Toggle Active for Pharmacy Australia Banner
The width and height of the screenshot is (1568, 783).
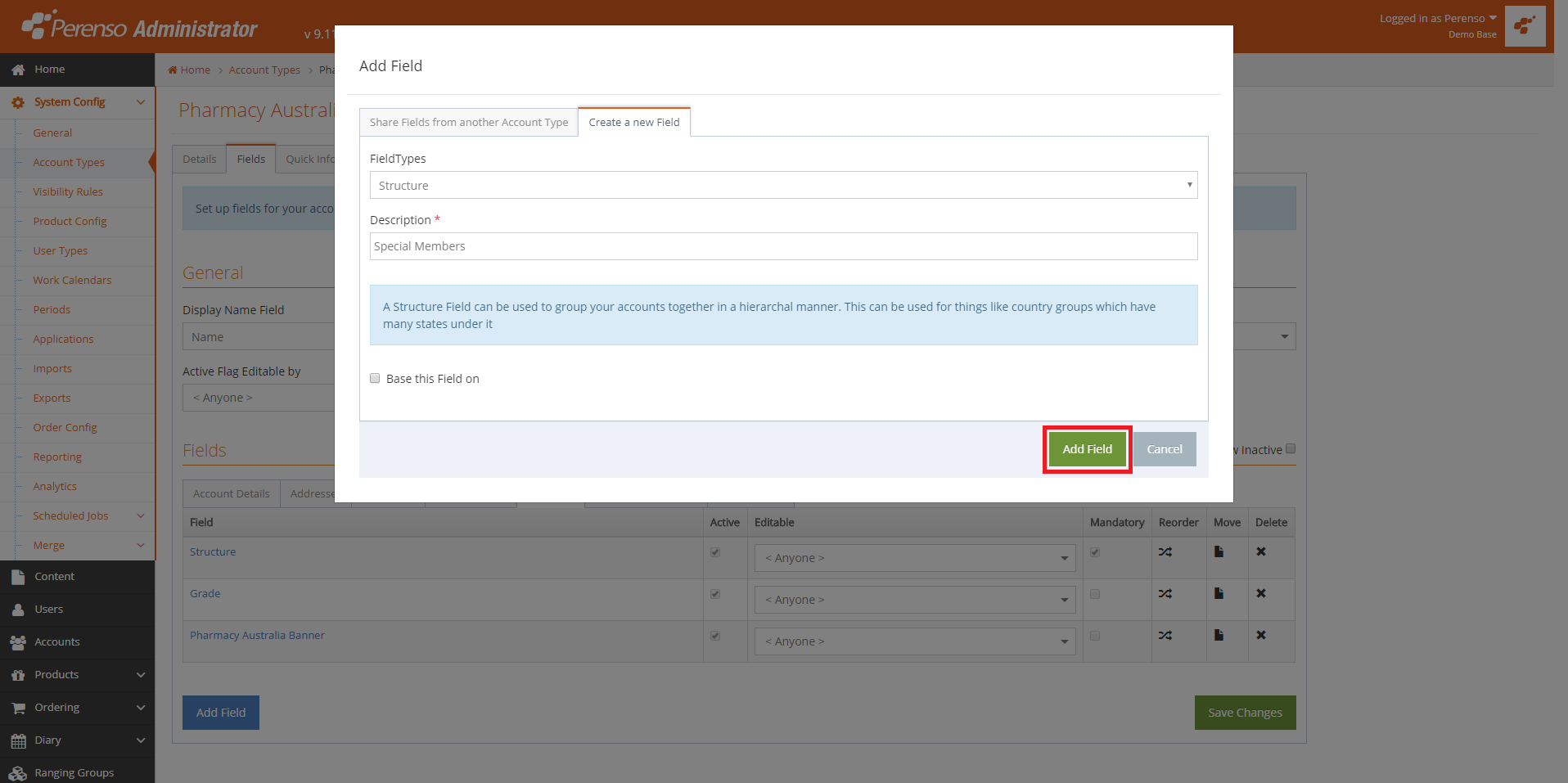click(x=715, y=637)
